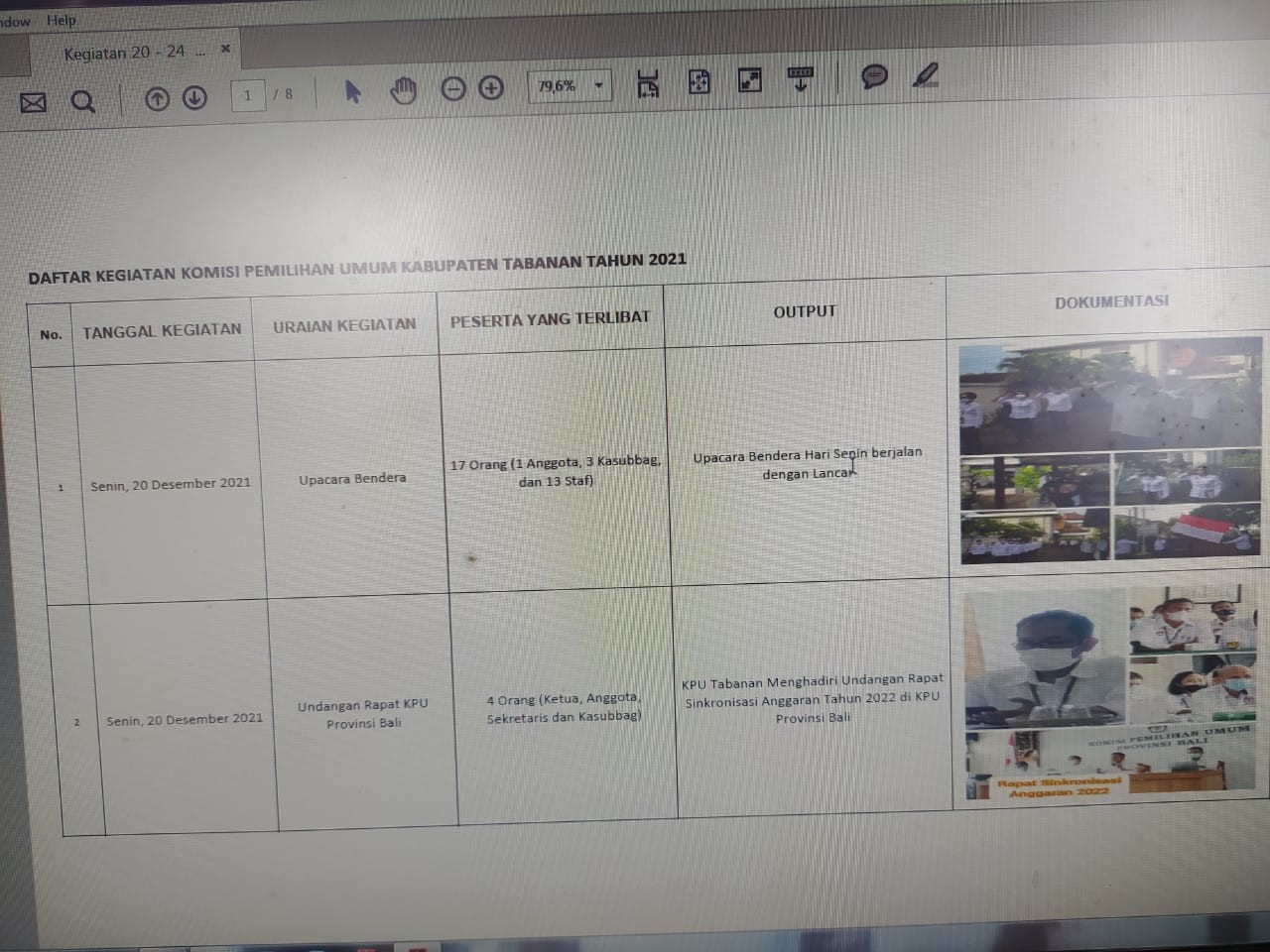Open the 79,6% zoom level dropdown

pos(598,85)
